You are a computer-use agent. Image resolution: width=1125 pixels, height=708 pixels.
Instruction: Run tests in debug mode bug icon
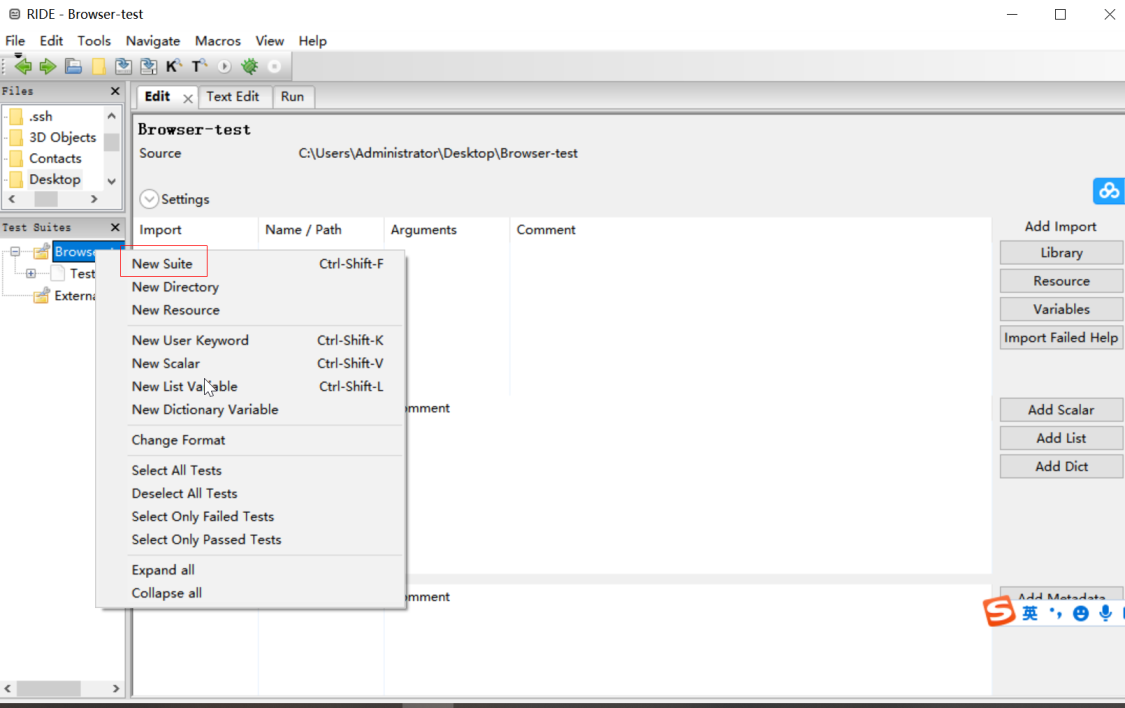[249, 67]
